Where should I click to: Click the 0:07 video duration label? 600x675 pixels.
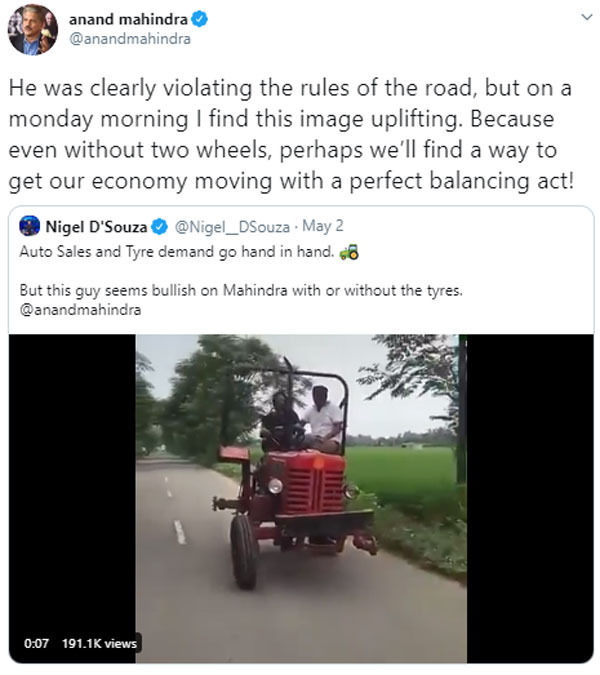coord(36,644)
